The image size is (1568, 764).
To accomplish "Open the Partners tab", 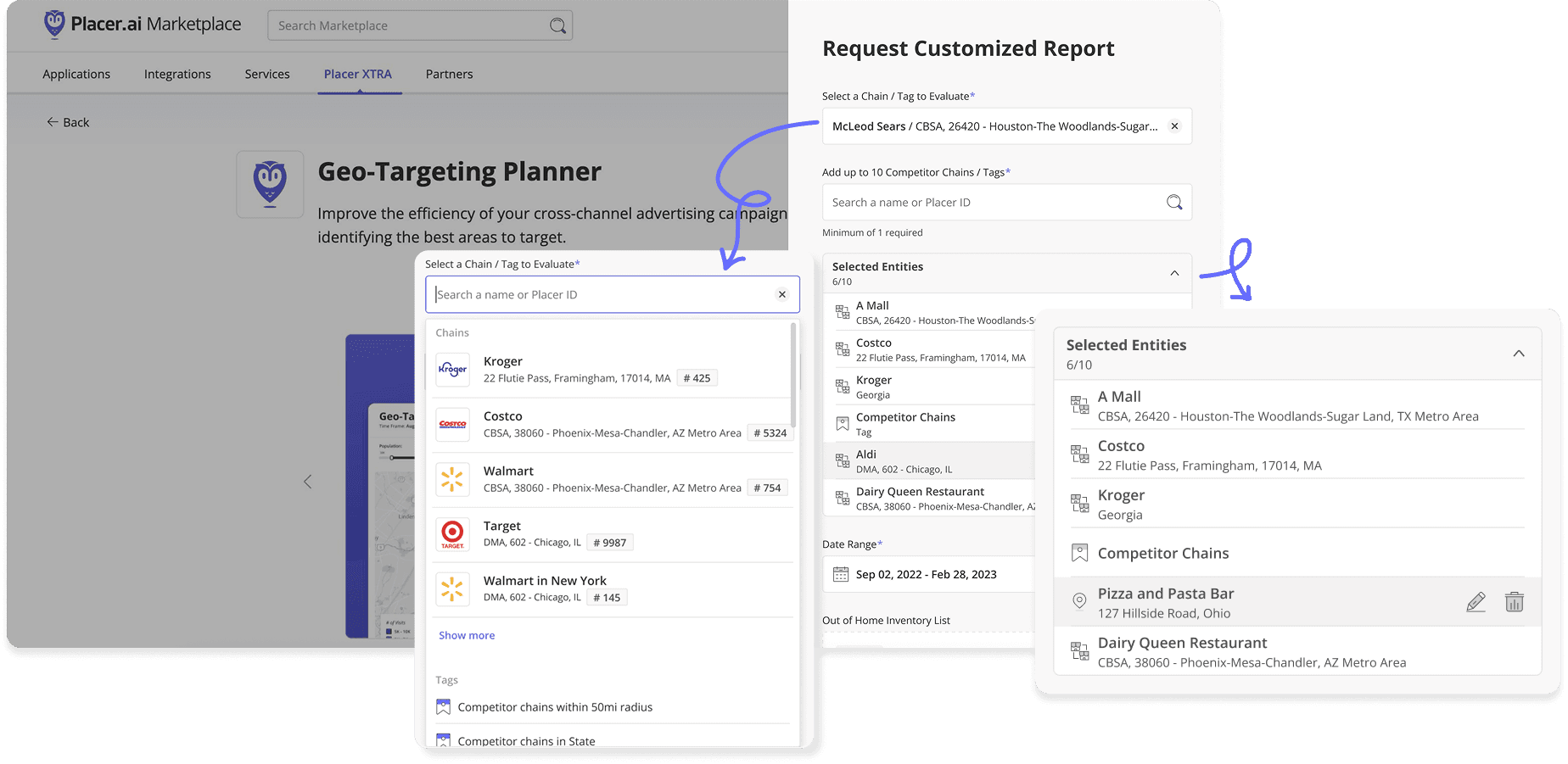I will pyautogui.click(x=449, y=74).
